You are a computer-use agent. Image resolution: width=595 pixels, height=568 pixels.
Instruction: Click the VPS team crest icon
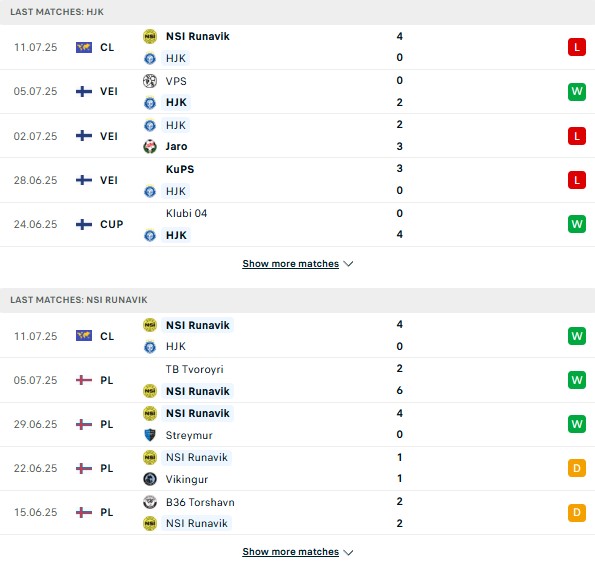tap(150, 81)
